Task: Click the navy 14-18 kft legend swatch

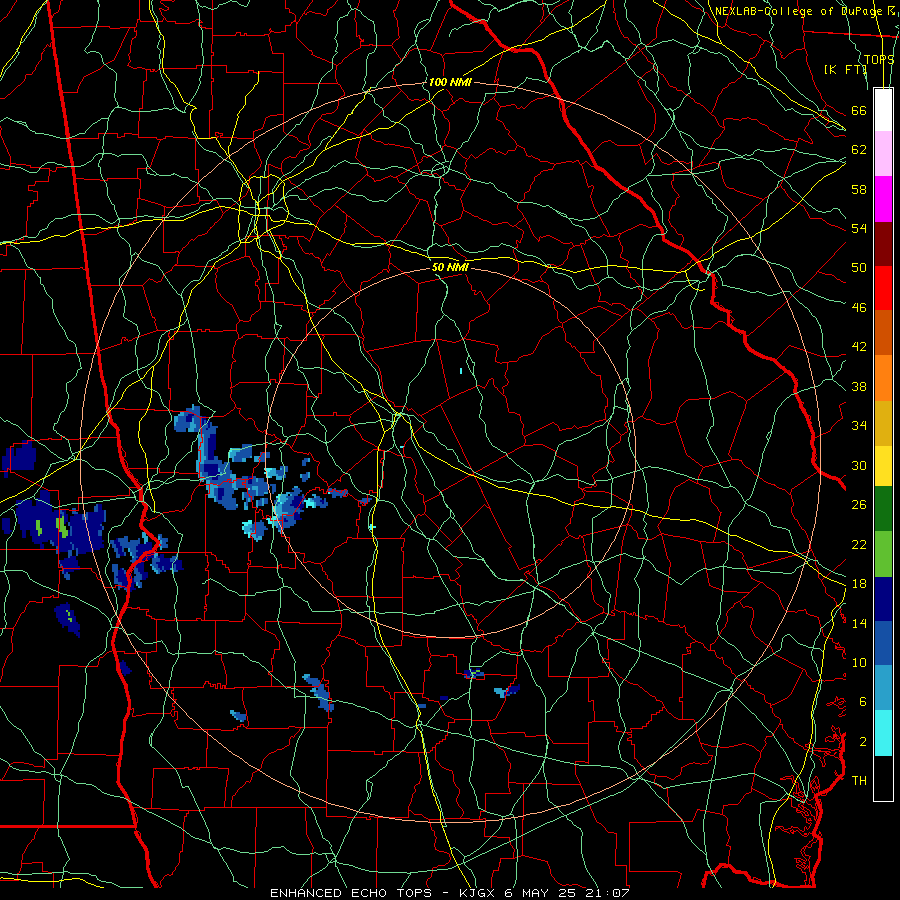Action: point(883,599)
